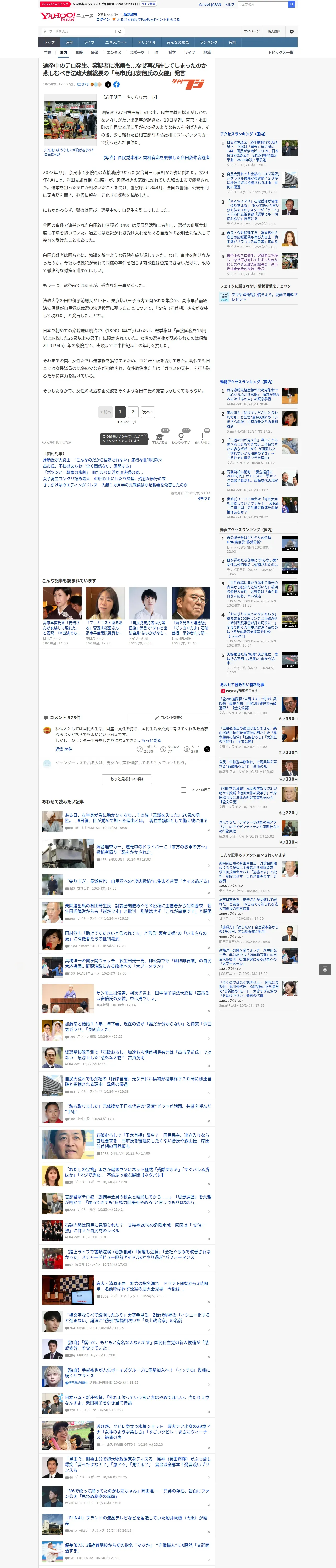Open the 石破おろしで「玉木首相」誕生 article

pyautogui.click(x=154, y=1141)
